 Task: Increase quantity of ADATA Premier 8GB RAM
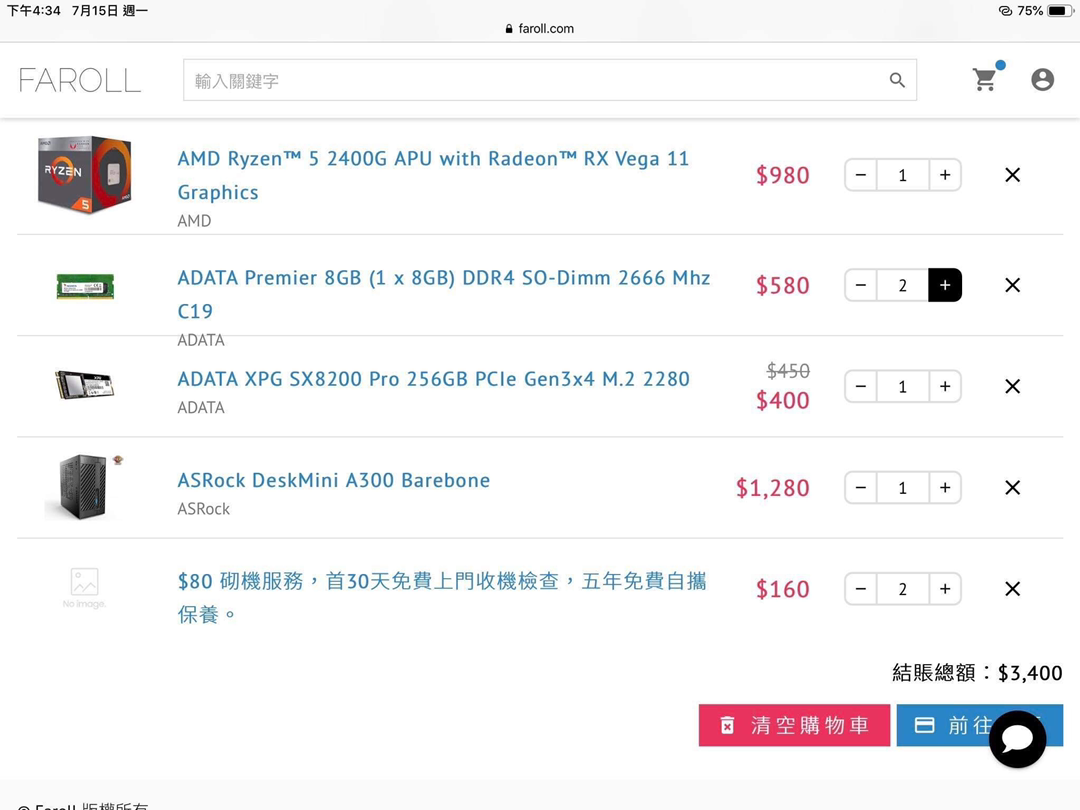click(945, 285)
